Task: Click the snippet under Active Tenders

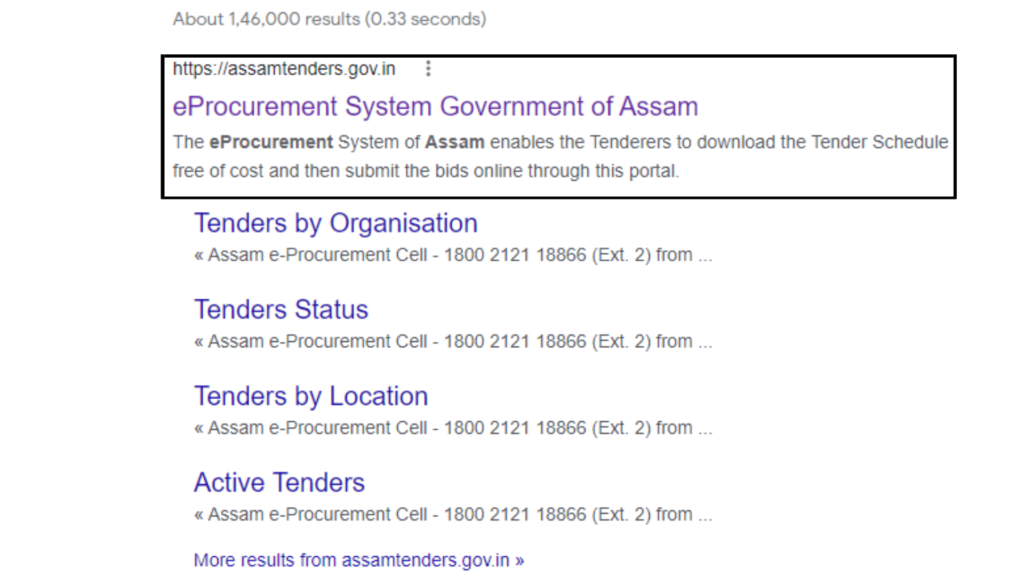Action: pyautogui.click(x=452, y=515)
